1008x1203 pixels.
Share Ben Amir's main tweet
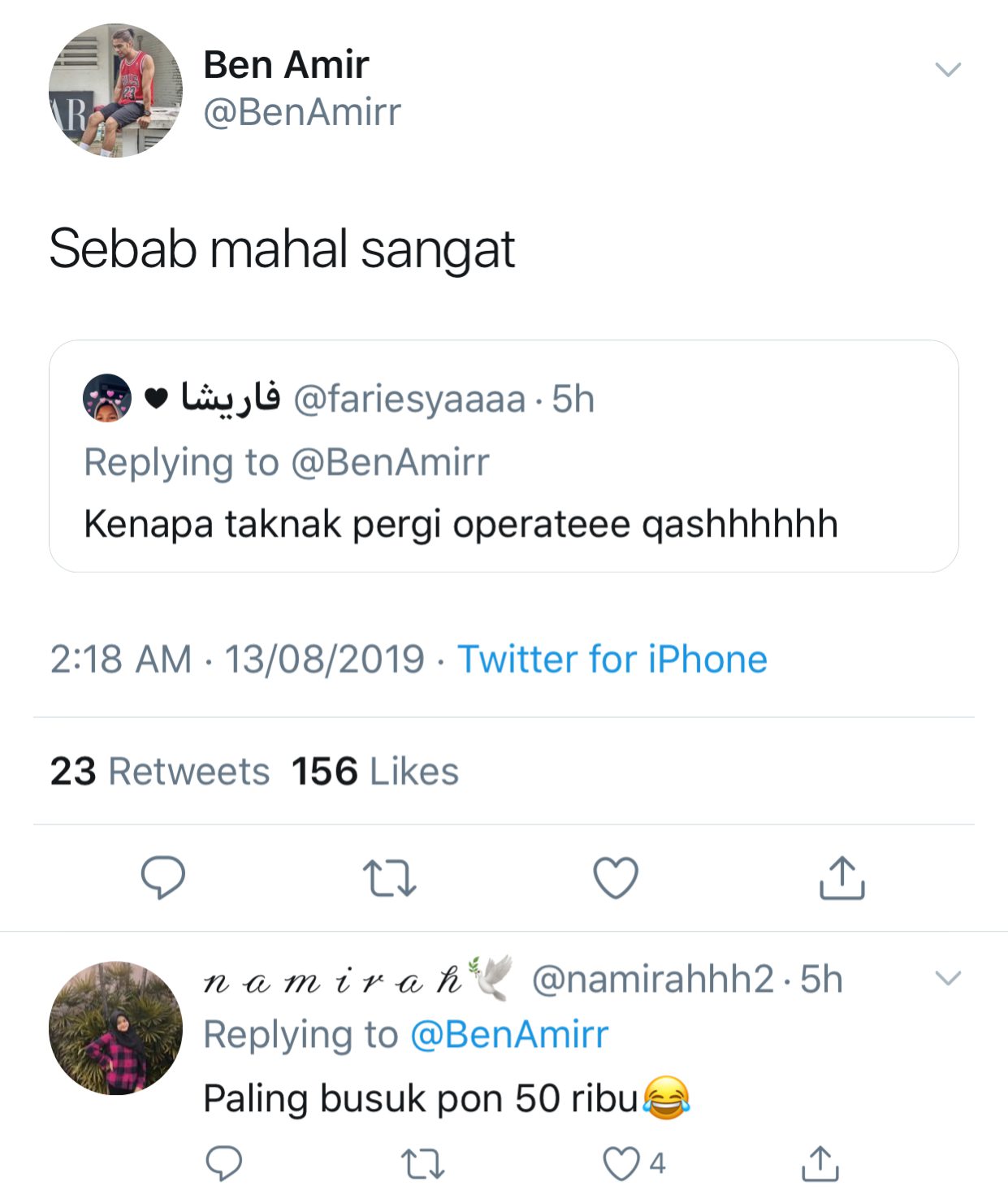click(x=841, y=877)
